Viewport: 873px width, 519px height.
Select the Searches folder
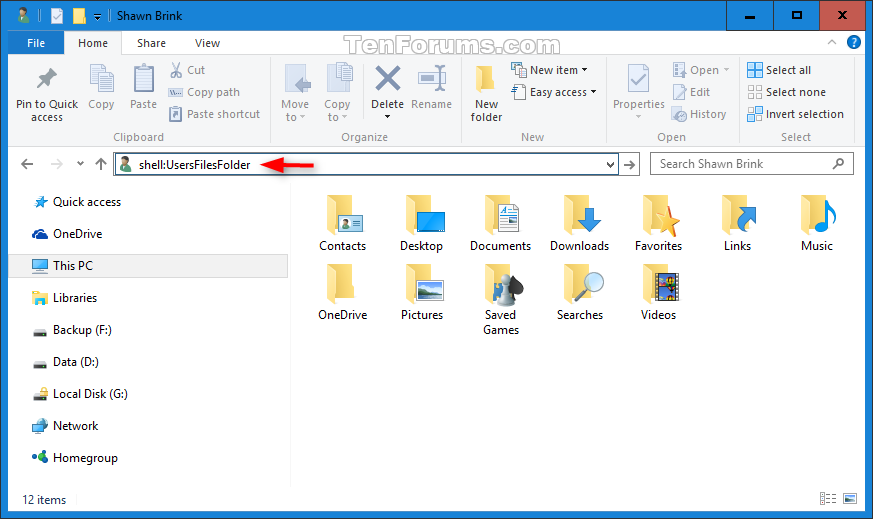coord(580,292)
